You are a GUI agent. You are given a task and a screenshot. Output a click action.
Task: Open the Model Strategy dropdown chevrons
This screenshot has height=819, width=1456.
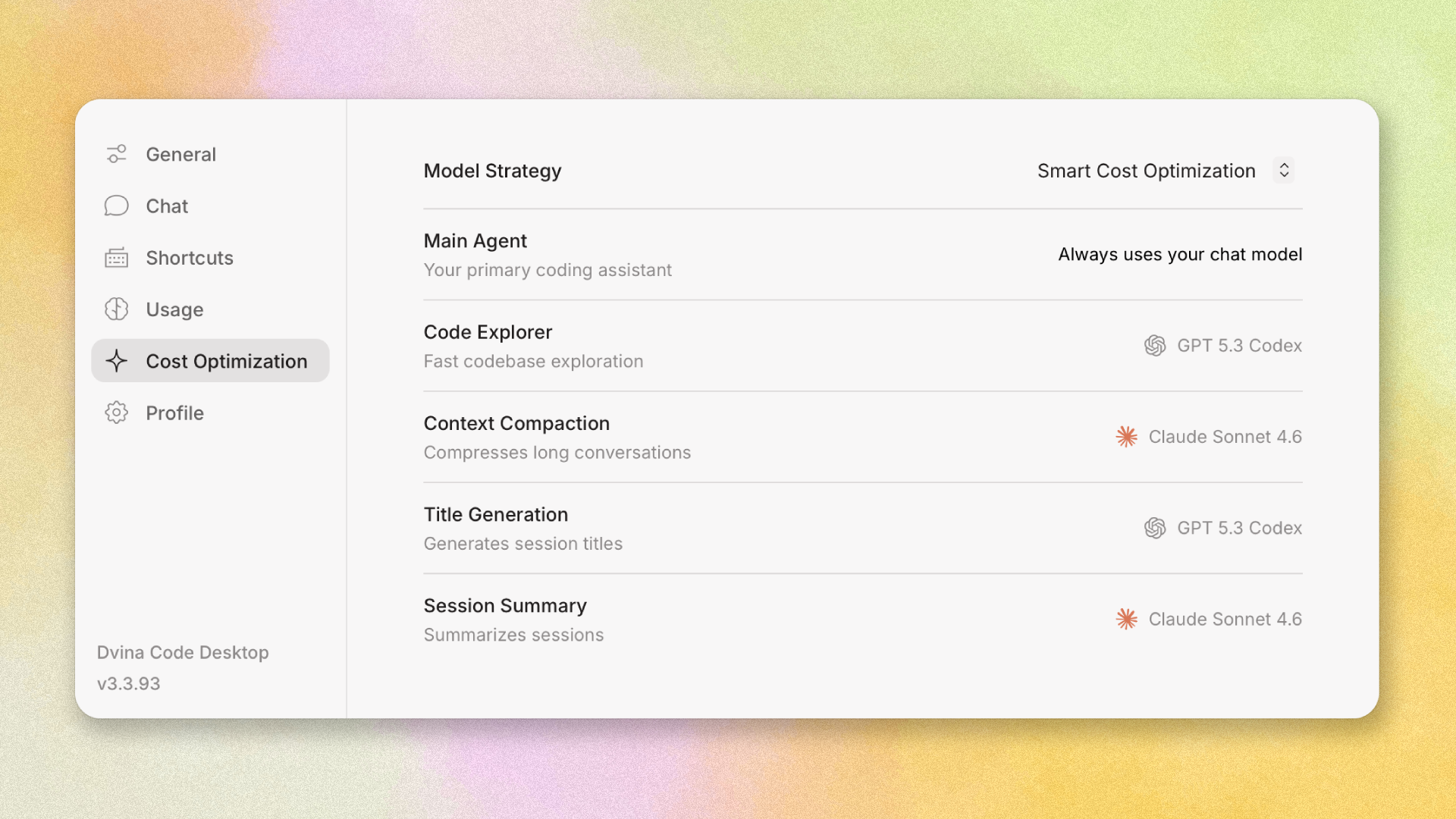coord(1284,171)
